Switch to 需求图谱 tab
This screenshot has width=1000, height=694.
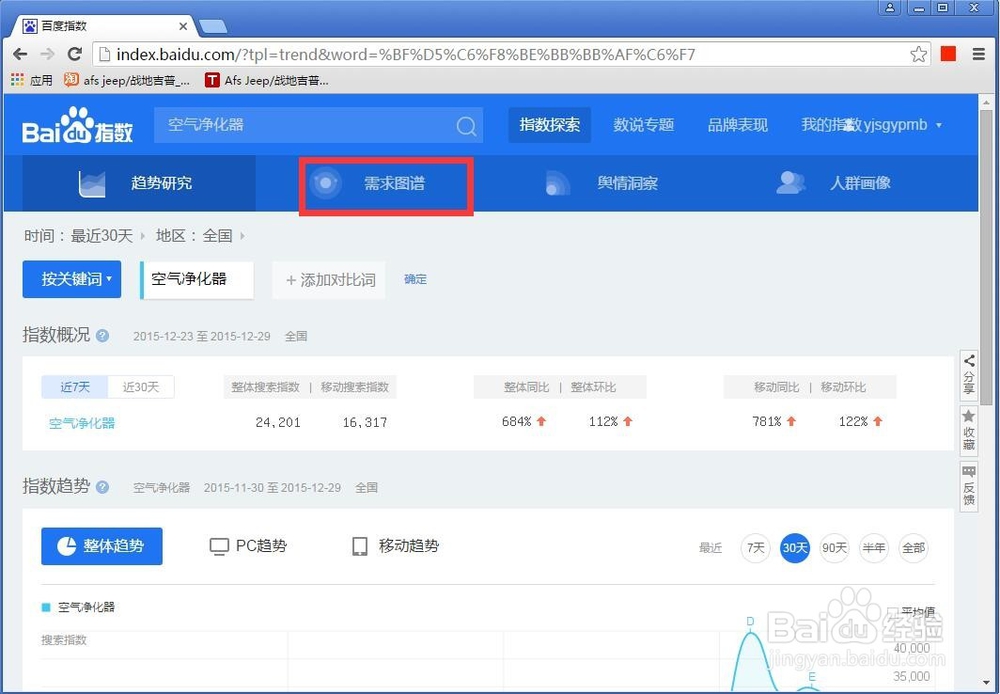point(386,186)
